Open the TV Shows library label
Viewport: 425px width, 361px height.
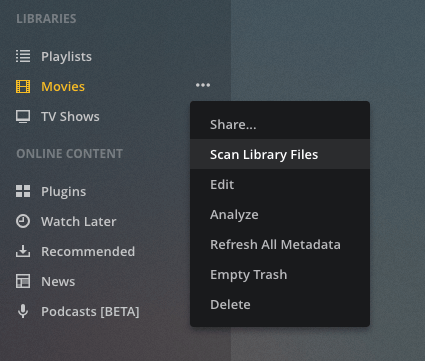click(70, 116)
